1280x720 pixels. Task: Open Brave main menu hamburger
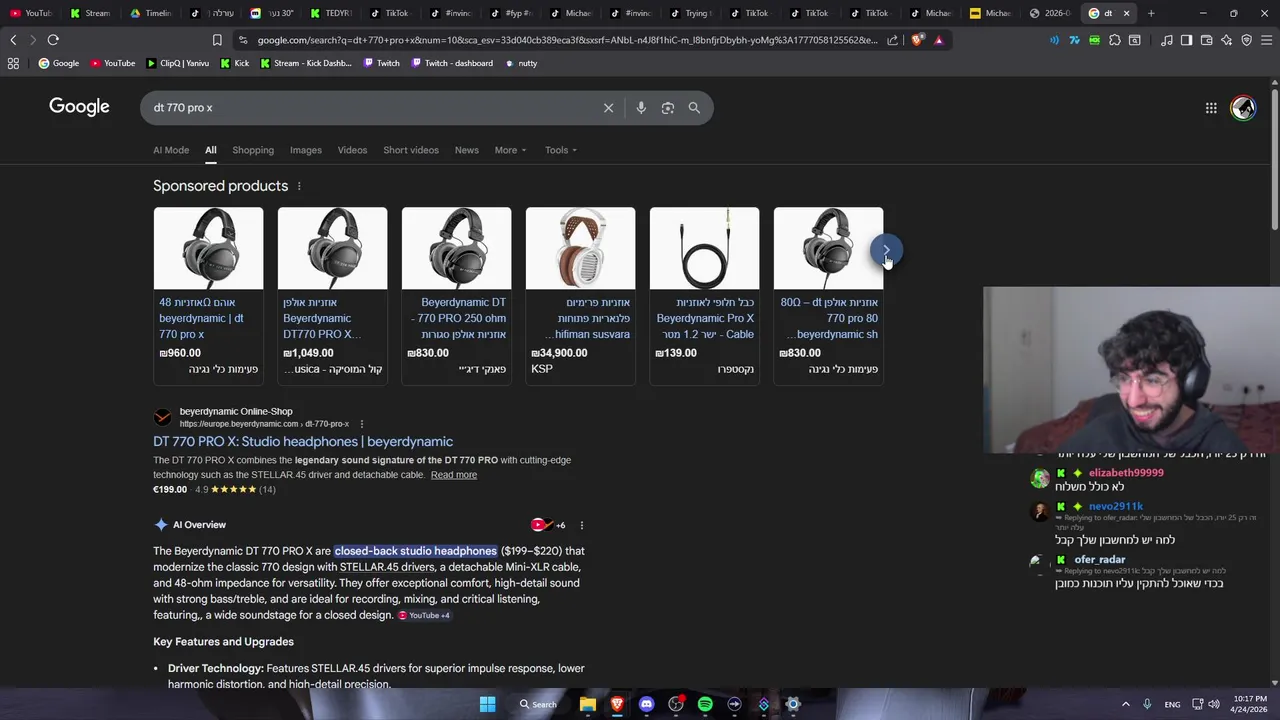coord(1266,40)
